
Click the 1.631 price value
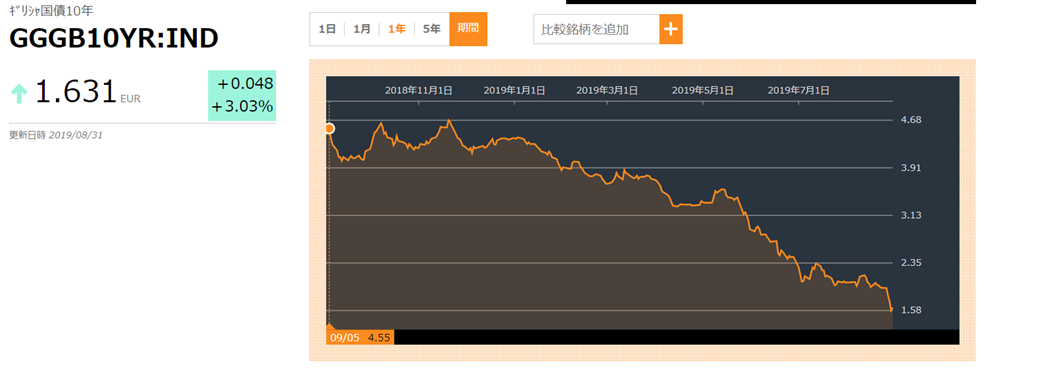[75, 92]
